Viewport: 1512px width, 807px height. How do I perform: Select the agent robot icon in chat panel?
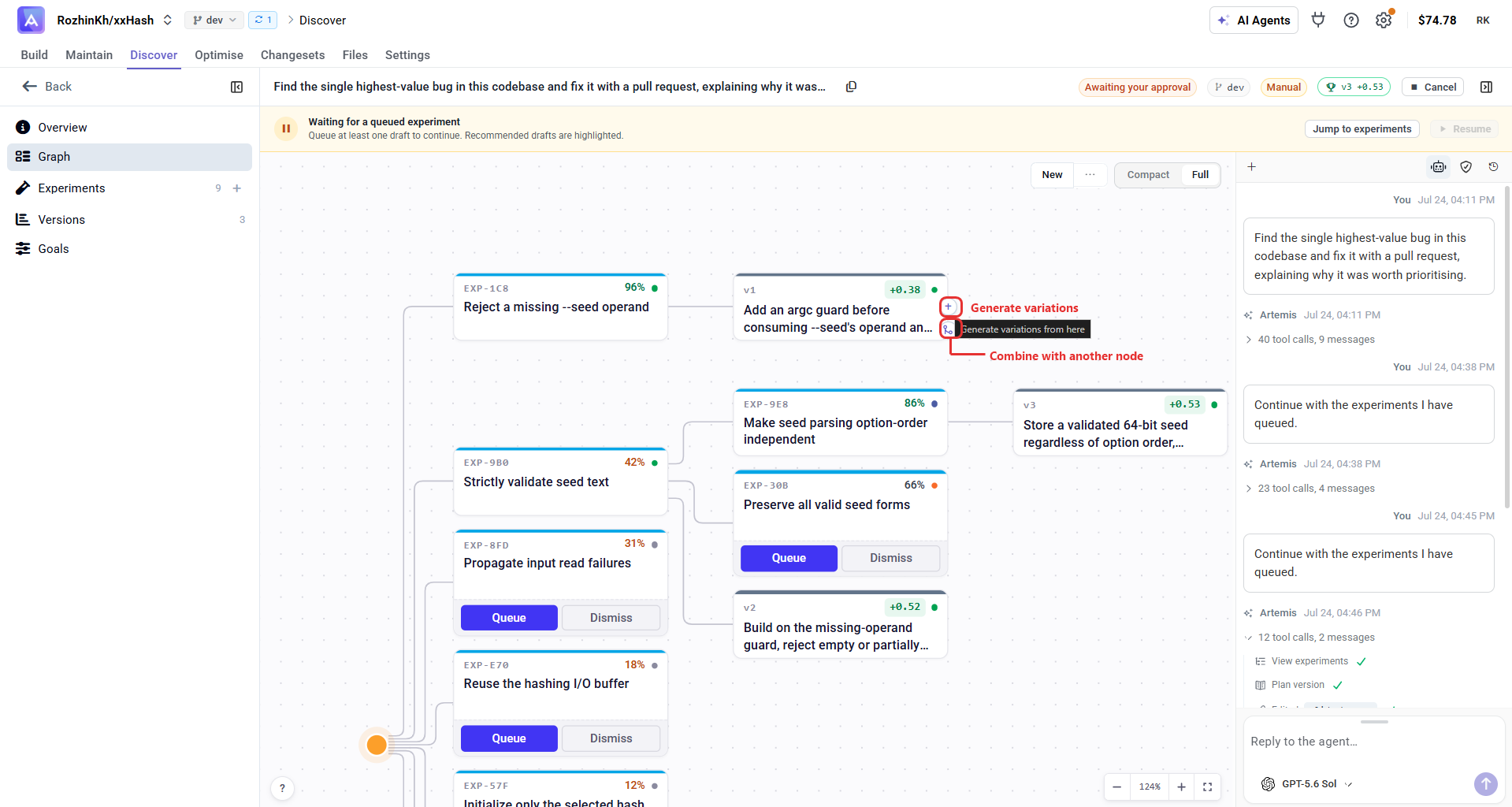(x=1439, y=167)
